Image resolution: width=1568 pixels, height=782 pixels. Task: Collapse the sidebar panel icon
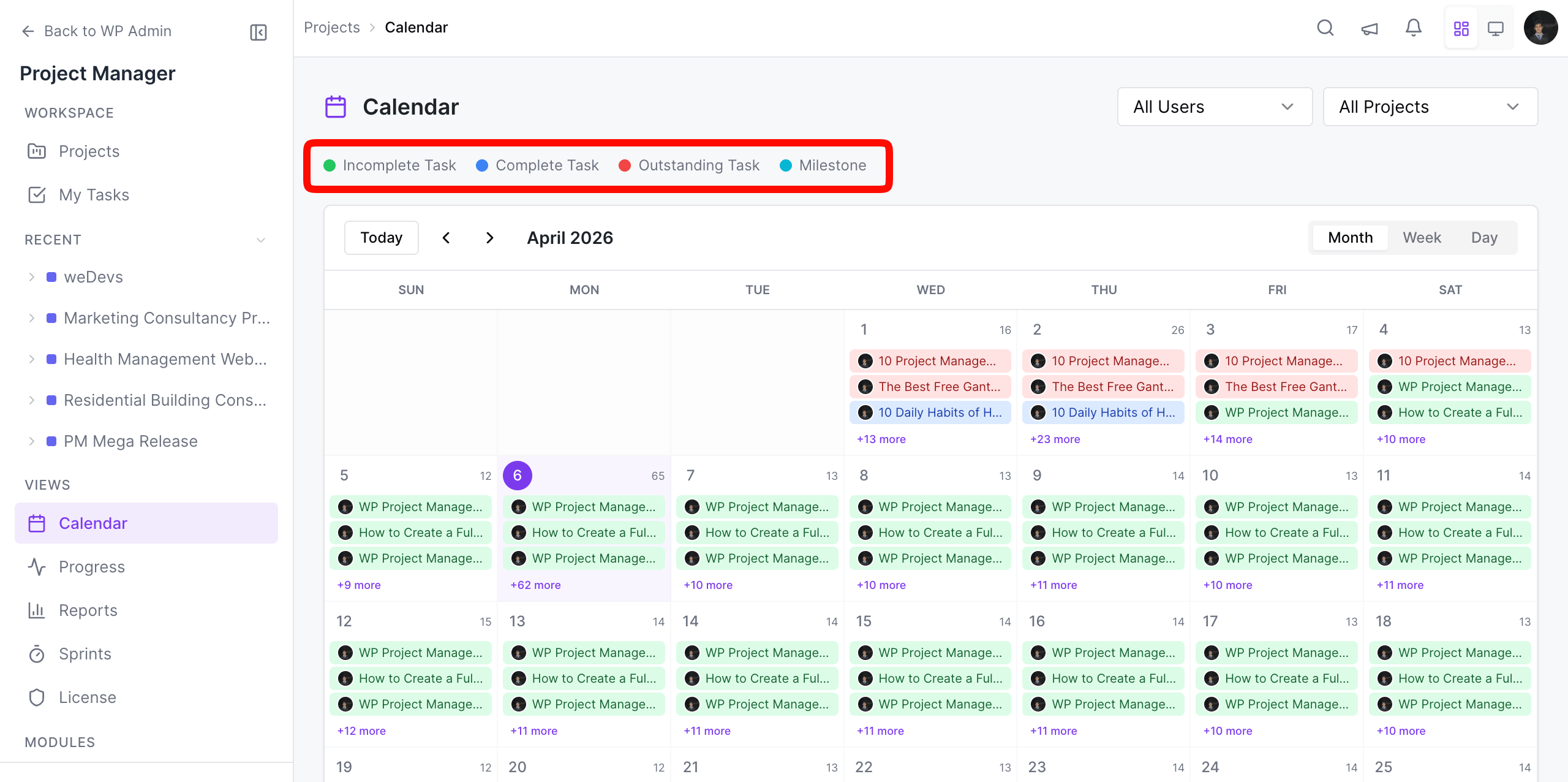[x=258, y=32]
